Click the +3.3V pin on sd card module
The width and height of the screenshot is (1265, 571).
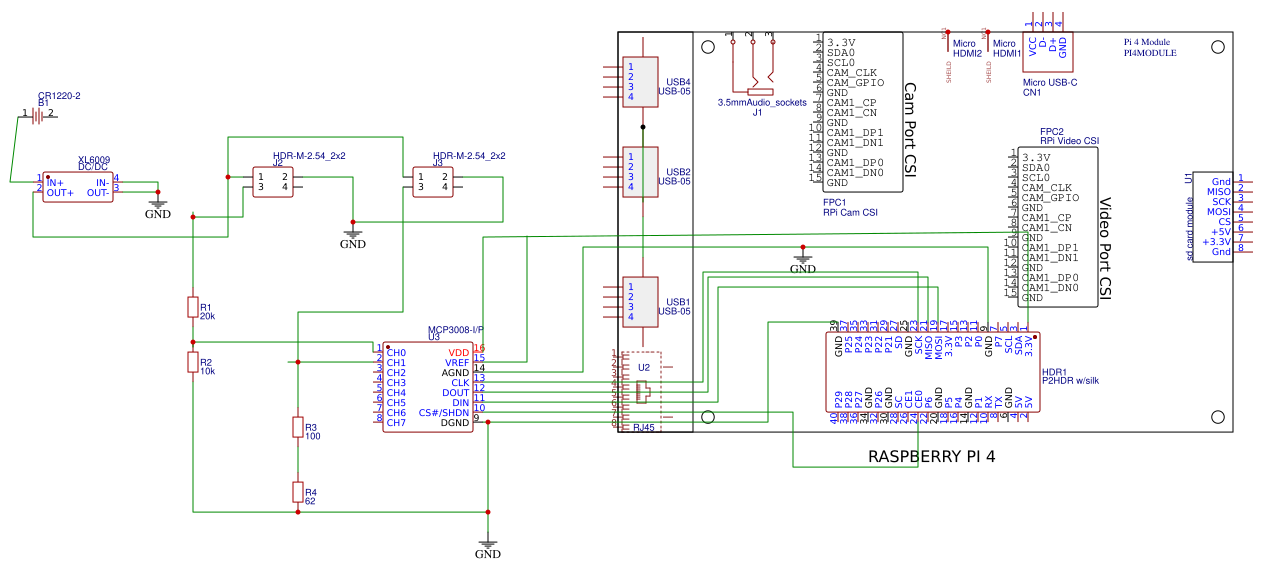[1217, 241]
